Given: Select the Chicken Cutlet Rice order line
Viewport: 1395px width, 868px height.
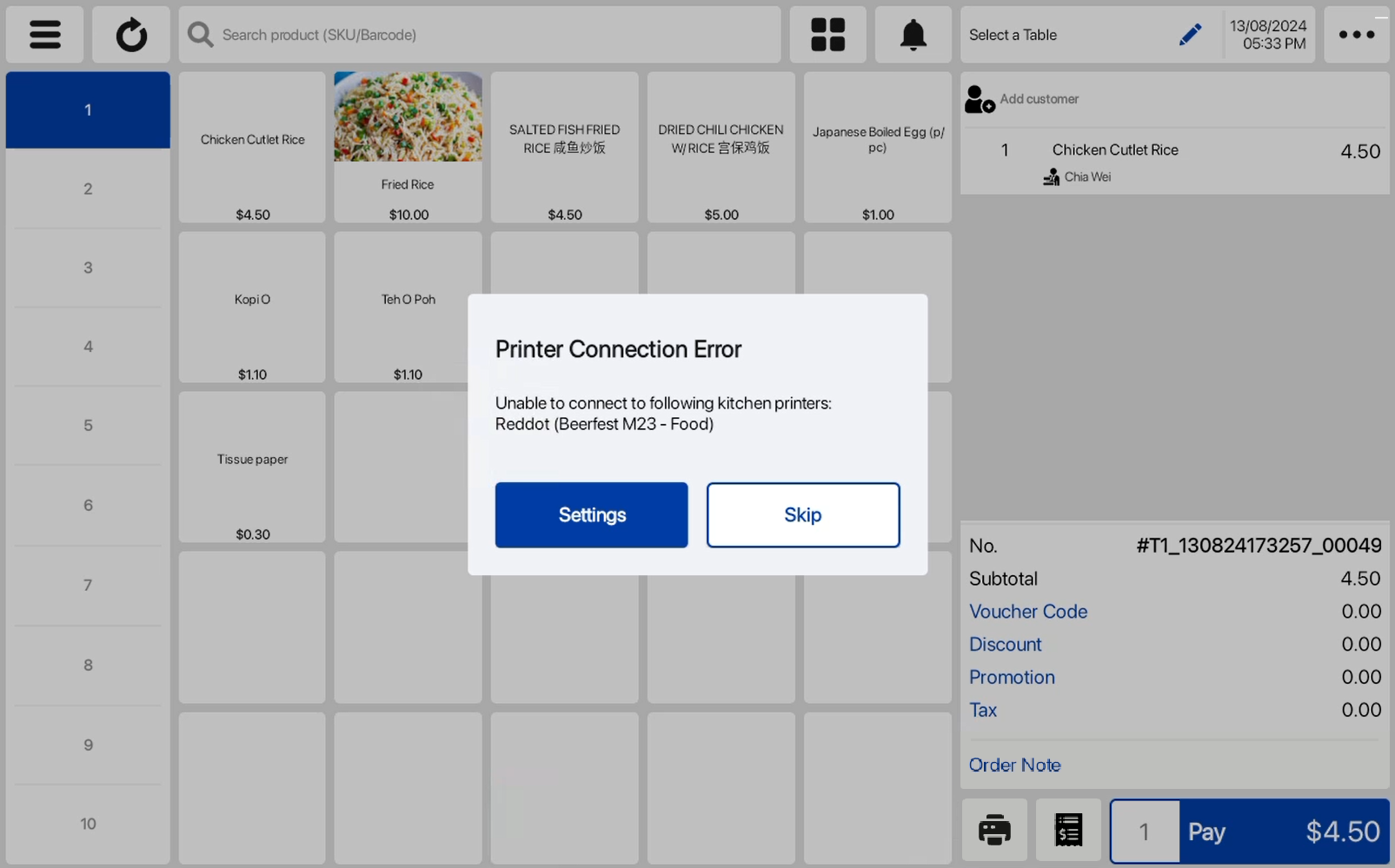Looking at the screenshot, I should click(1174, 162).
